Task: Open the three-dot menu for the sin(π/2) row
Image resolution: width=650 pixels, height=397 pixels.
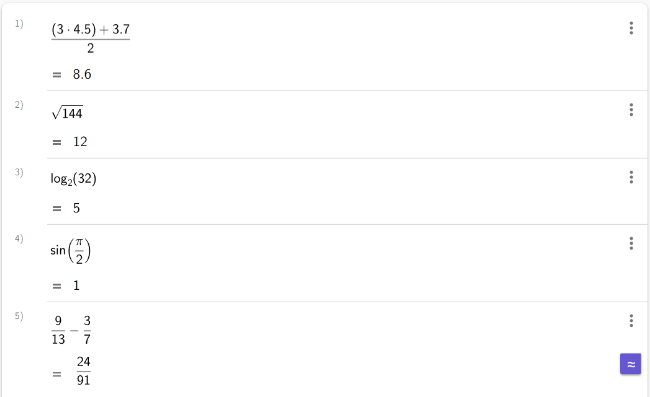Action: 631,243
